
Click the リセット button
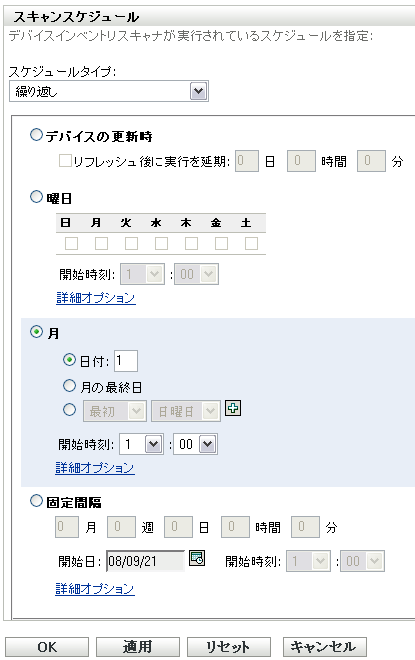pyautogui.click(x=229, y=647)
